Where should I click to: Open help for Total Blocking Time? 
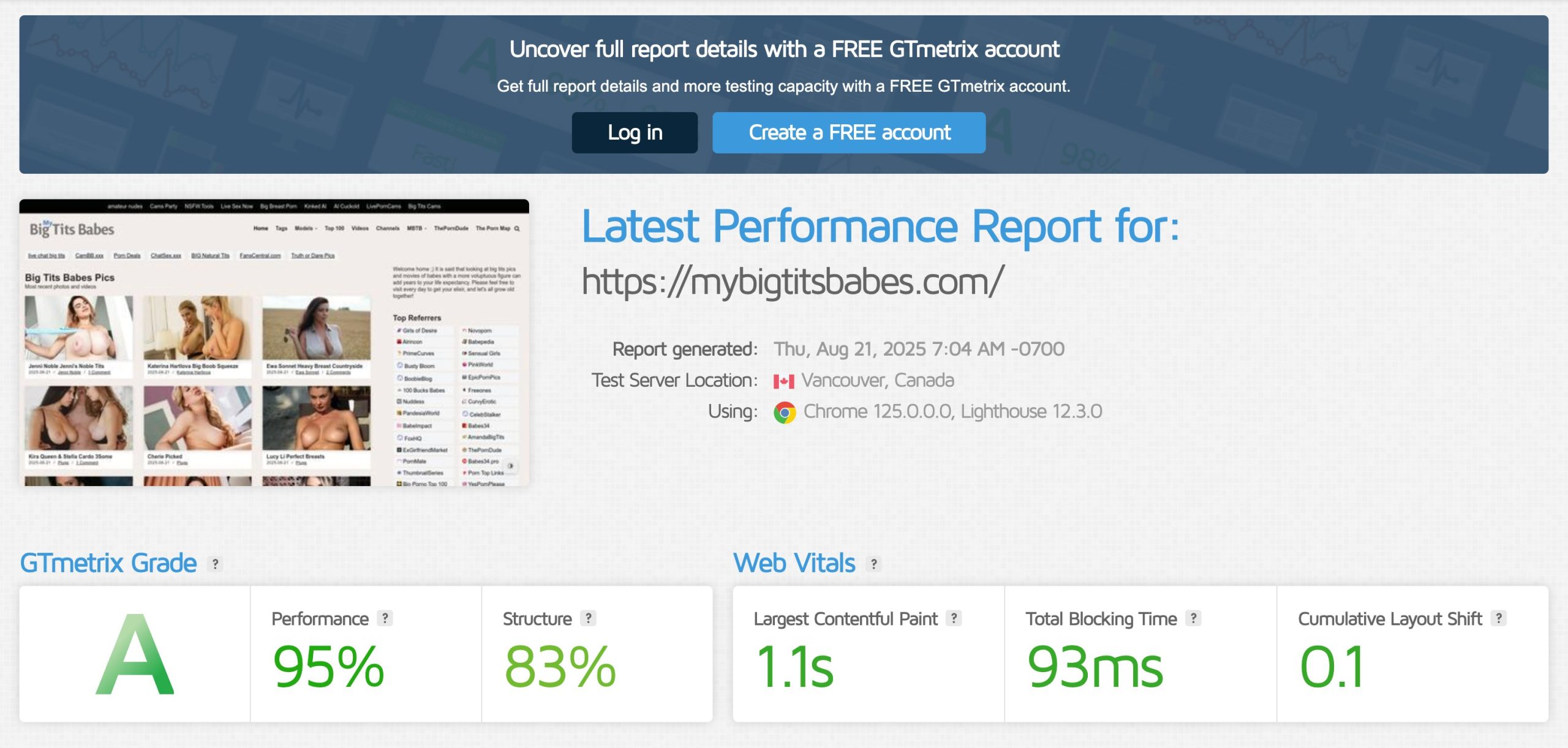click(x=1192, y=619)
